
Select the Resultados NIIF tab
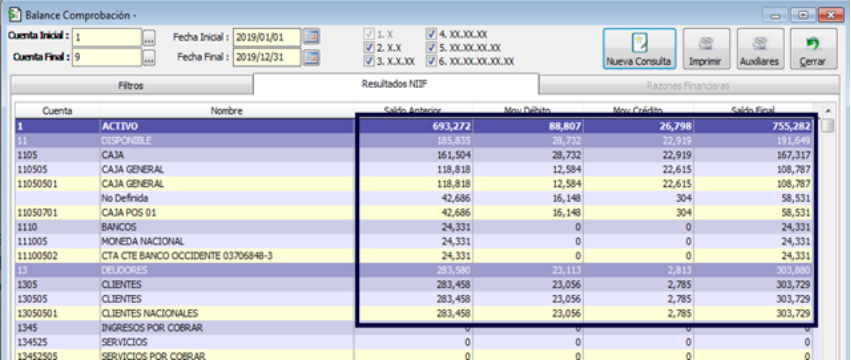pyautogui.click(x=396, y=84)
